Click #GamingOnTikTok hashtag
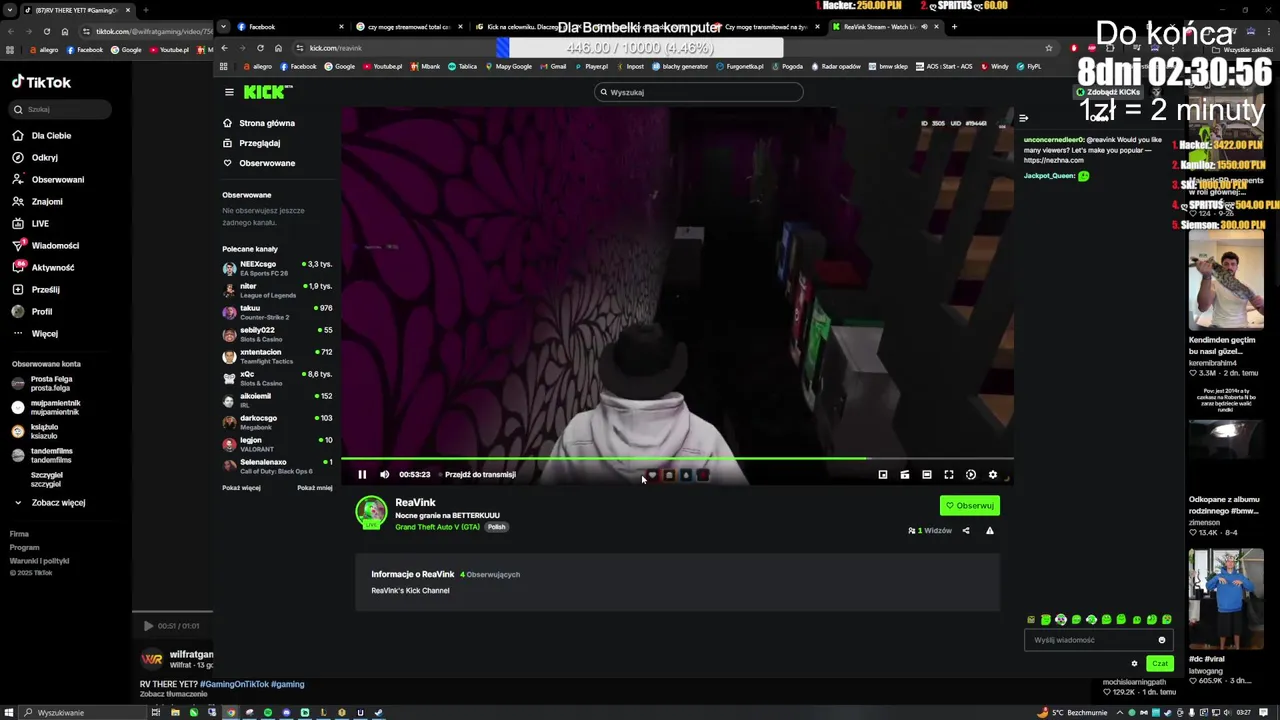Image resolution: width=1280 pixels, height=720 pixels. (x=233, y=684)
